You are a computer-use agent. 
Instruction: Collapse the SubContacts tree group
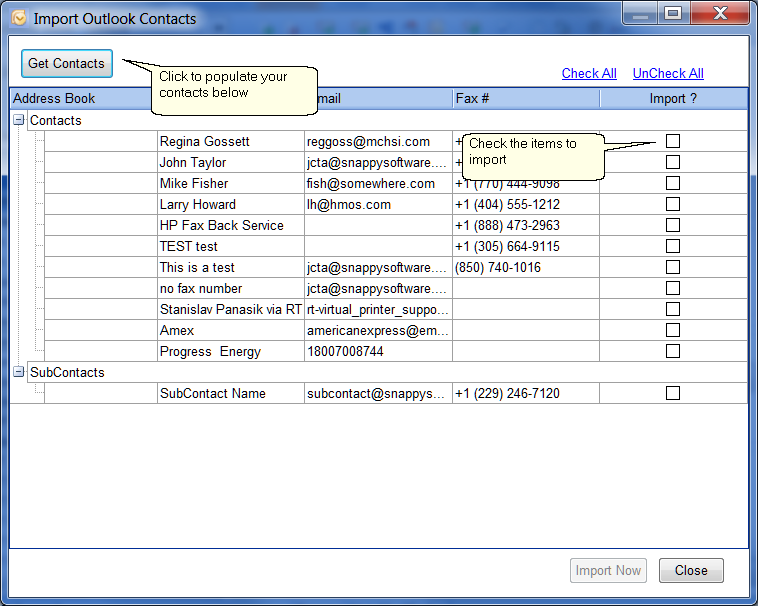[x=19, y=372]
